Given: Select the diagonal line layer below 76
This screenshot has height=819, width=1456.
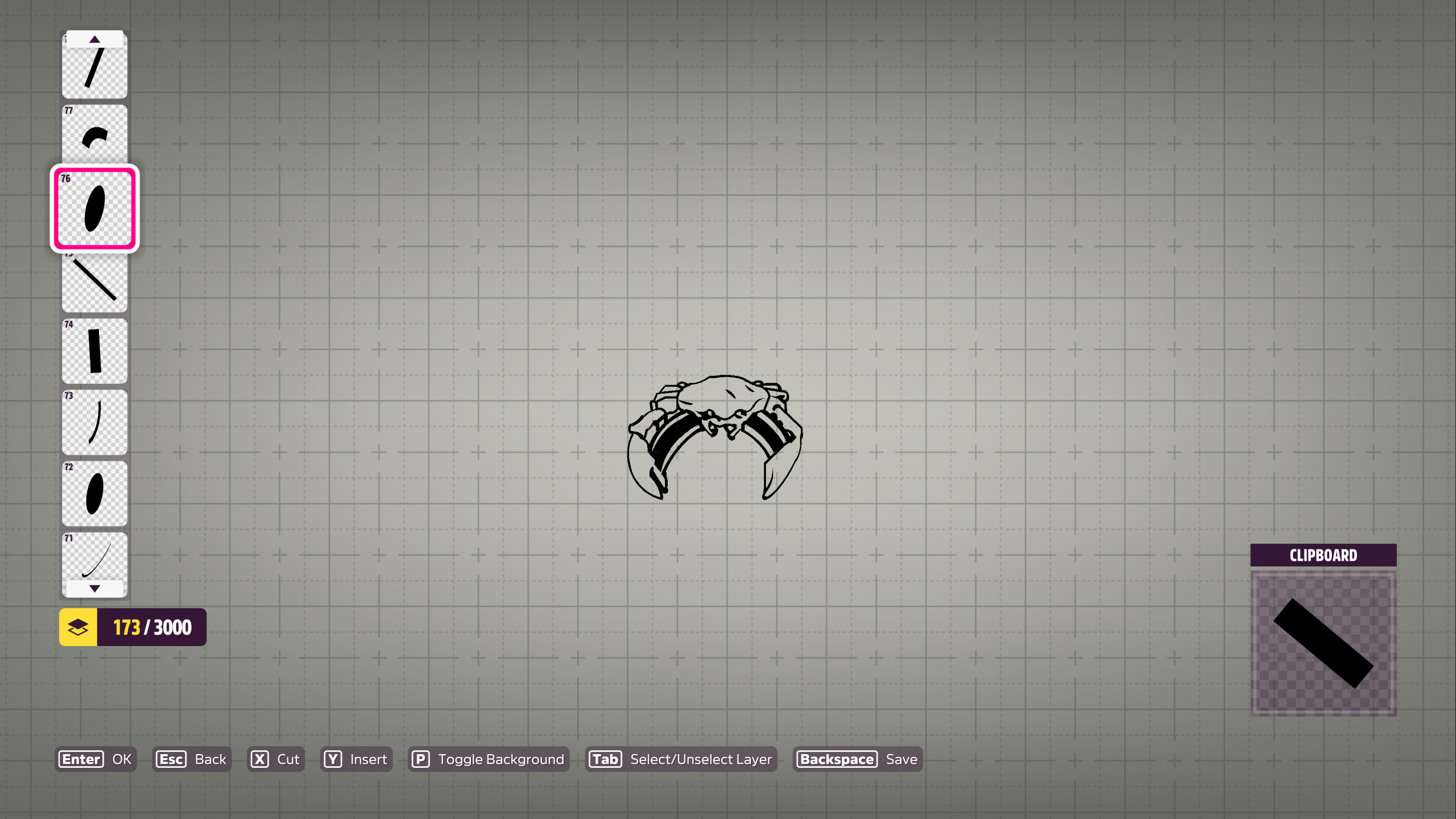Looking at the screenshot, I should click(94, 282).
